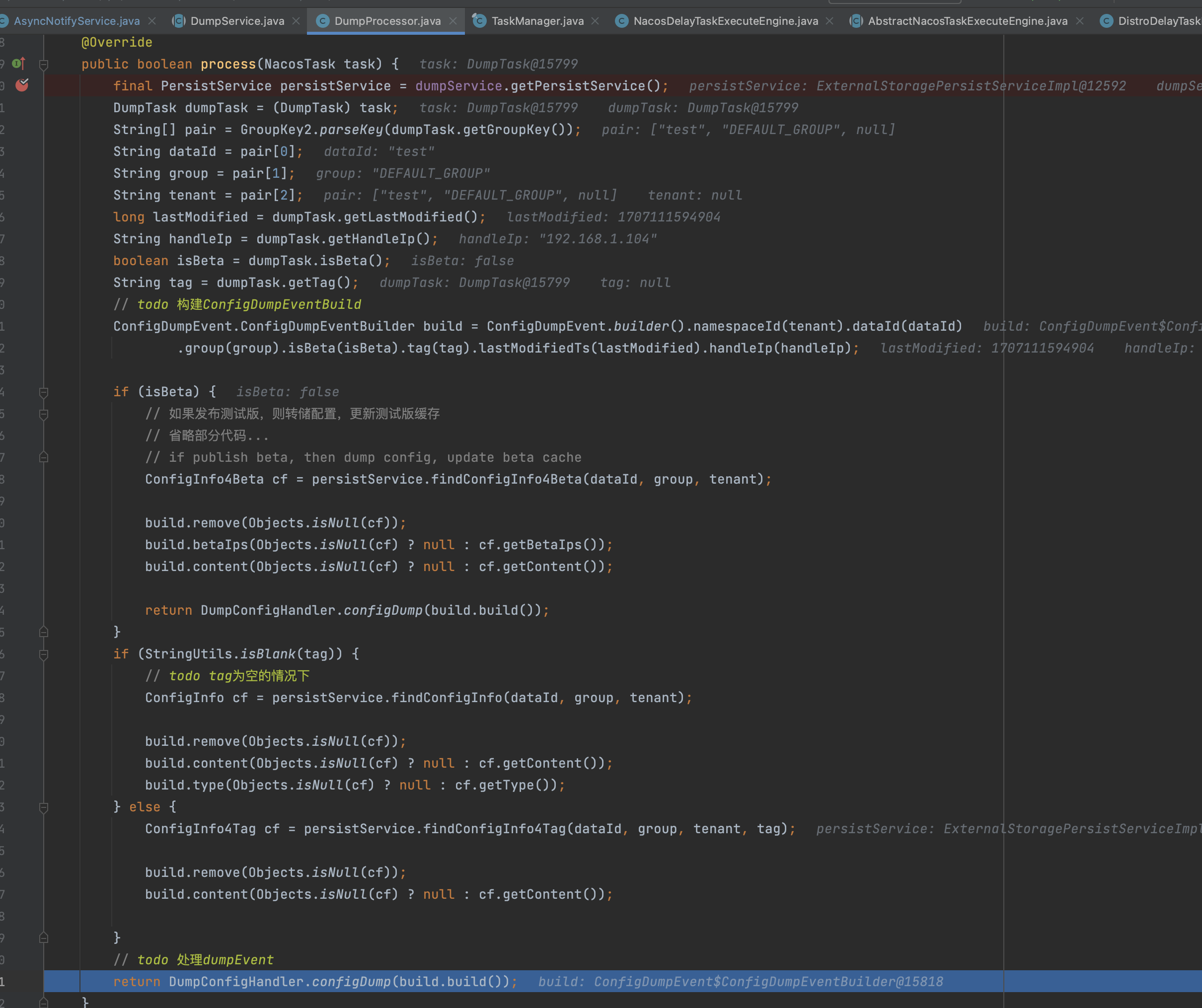Click the 'String group = pair[1];' line
The width and height of the screenshot is (1202, 1008).
click(x=204, y=173)
